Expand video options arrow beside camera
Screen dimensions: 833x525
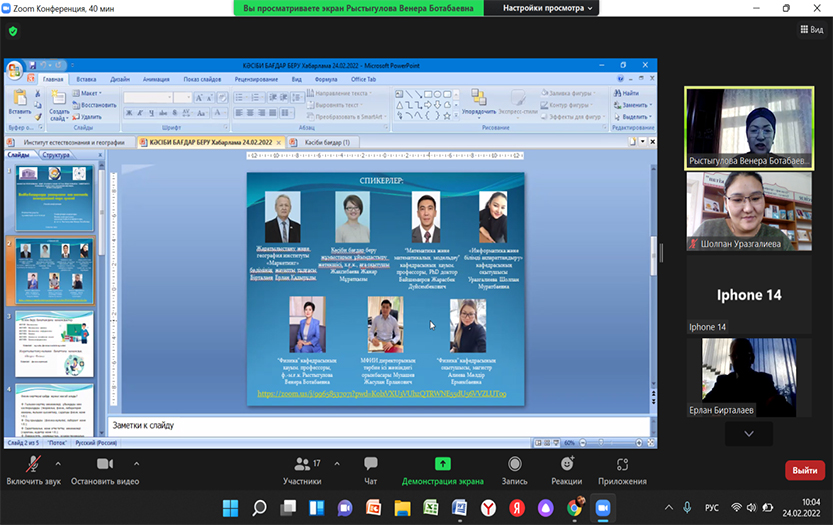136,464
